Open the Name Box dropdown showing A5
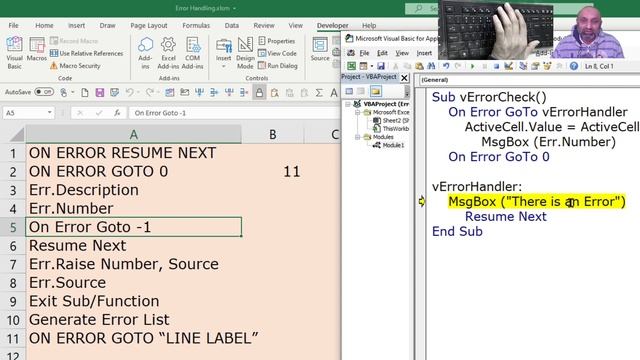This screenshot has height=360, width=640. click(x=49, y=113)
